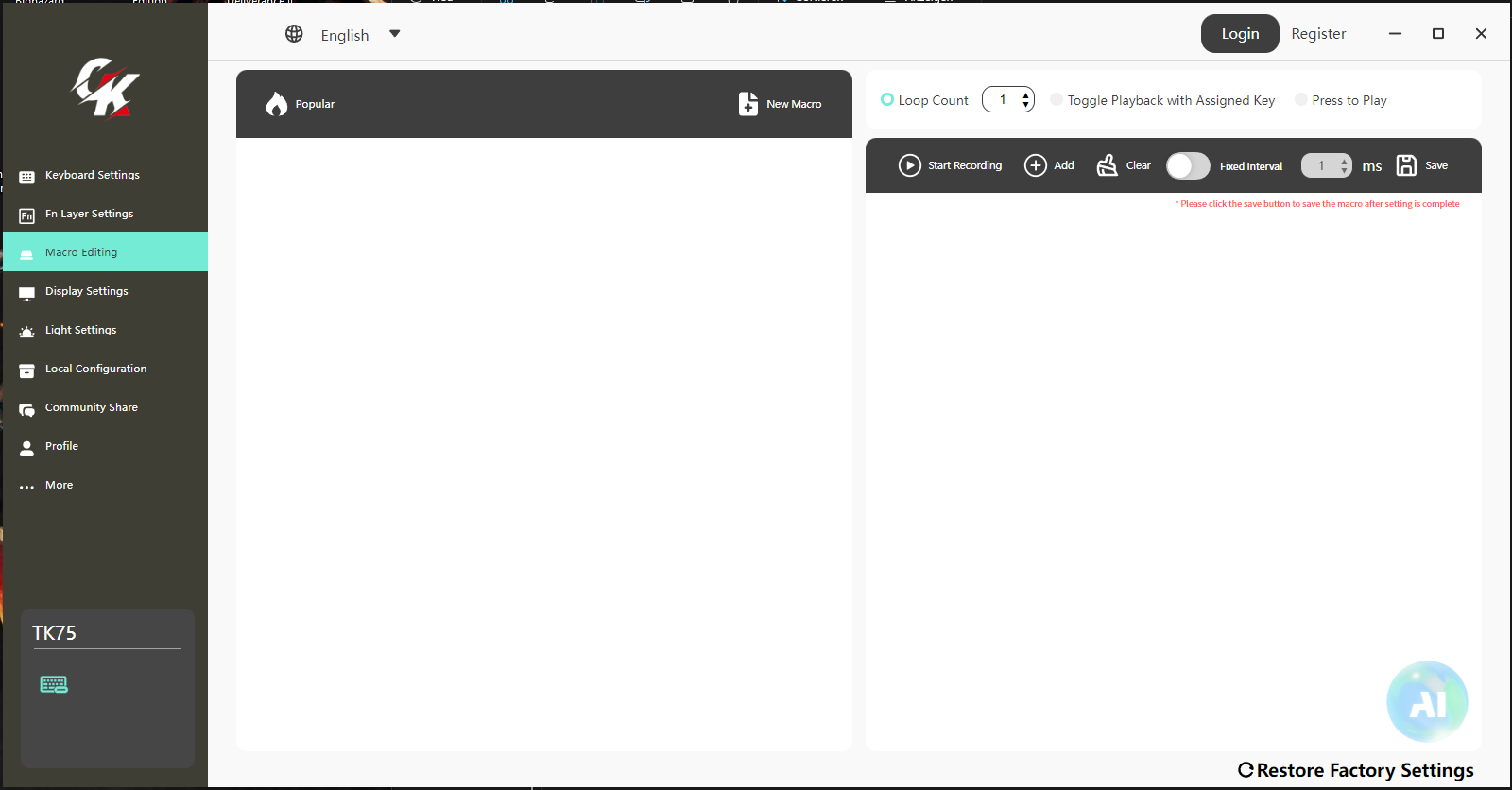Click Restore Factory Settings
This screenshot has width=1512, height=790.
tap(1356, 770)
